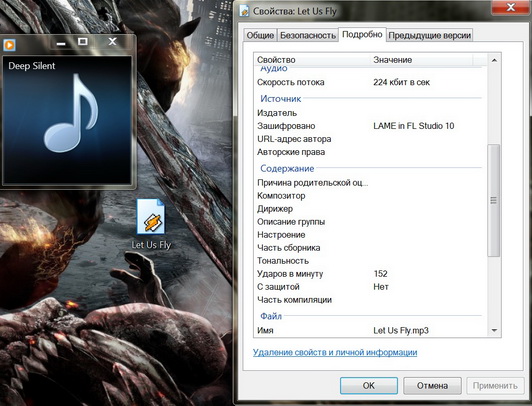The image size is (532, 406).
Task: Click the Файл section heading
Action: pos(271,316)
